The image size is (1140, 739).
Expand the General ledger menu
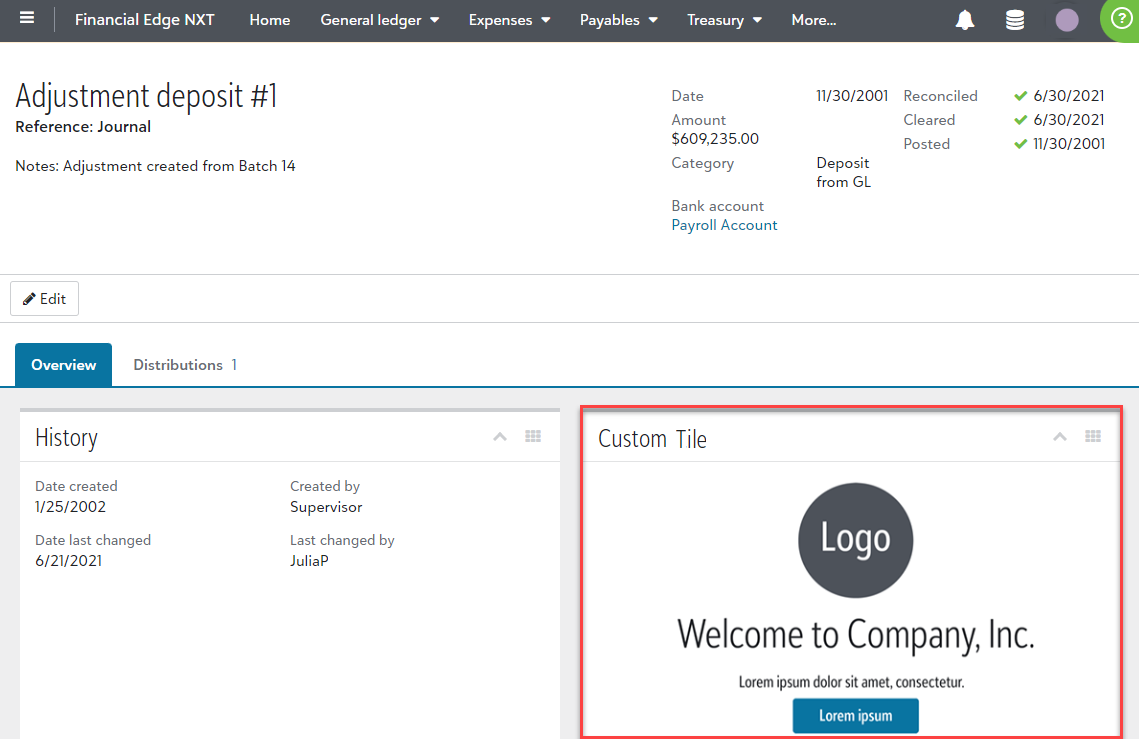(x=379, y=20)
